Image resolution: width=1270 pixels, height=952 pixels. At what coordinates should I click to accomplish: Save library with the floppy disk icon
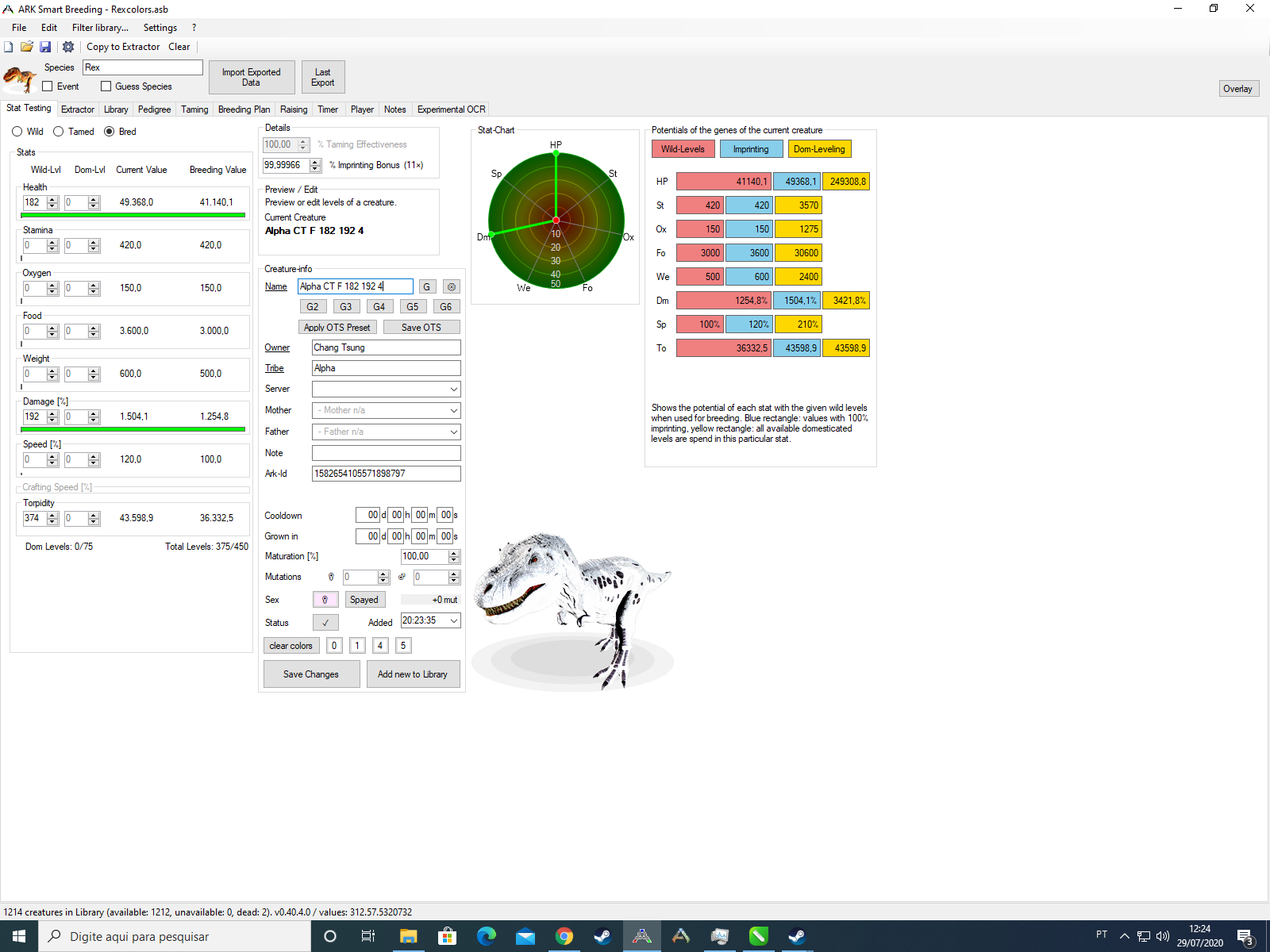(x=45, y=47)
